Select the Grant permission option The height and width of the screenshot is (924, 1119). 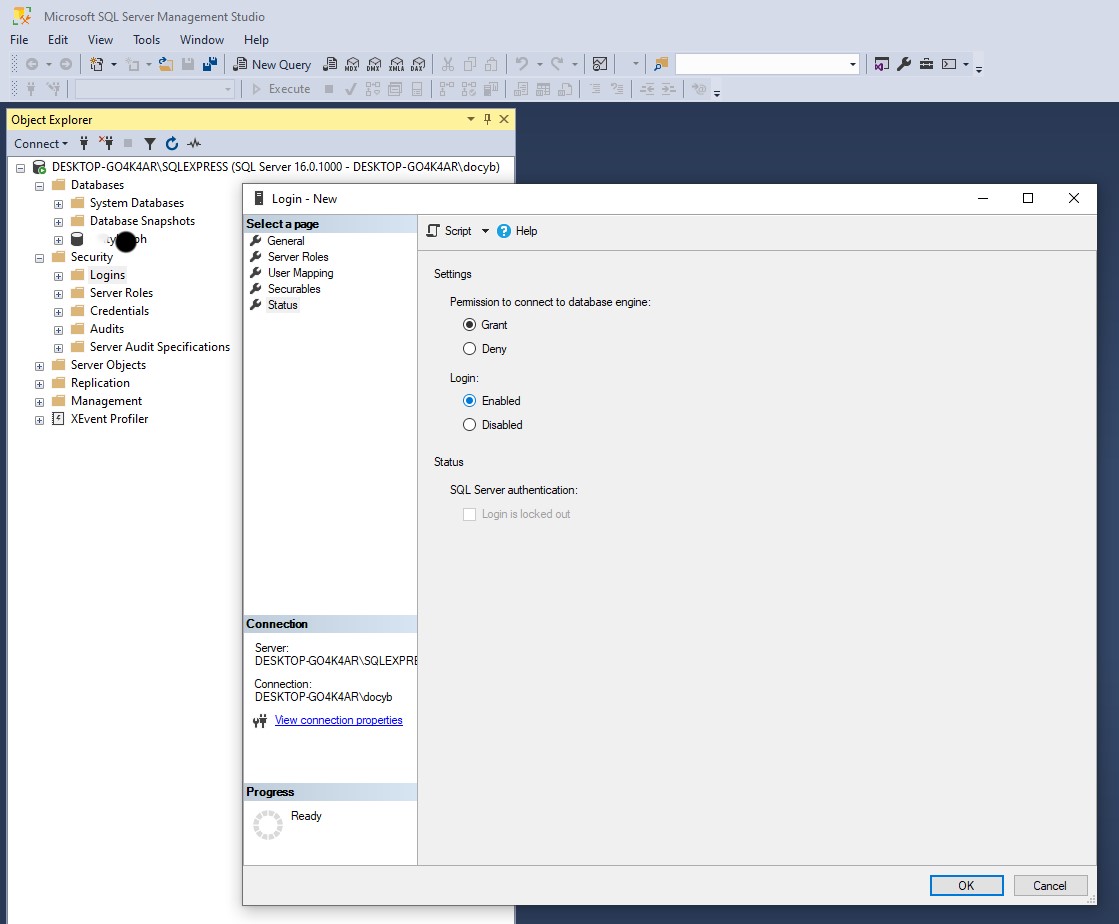[470, 324]
